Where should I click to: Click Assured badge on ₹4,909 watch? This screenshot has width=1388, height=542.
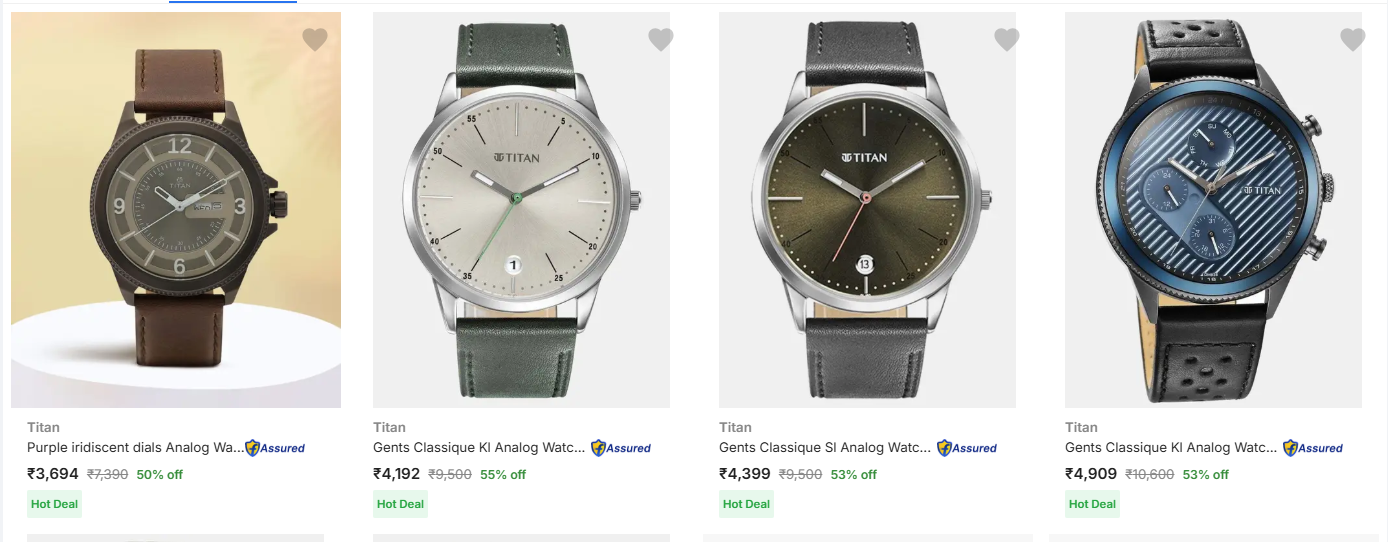1313,448
